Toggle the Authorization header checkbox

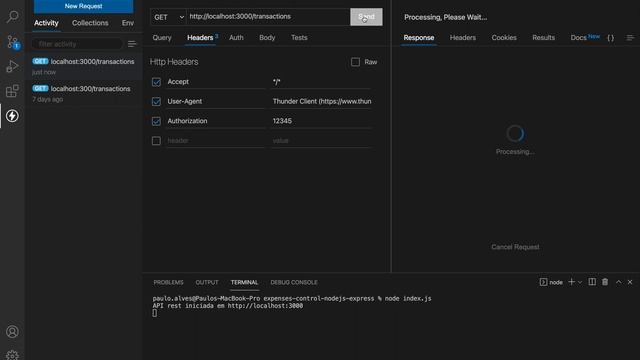(156, 121)
